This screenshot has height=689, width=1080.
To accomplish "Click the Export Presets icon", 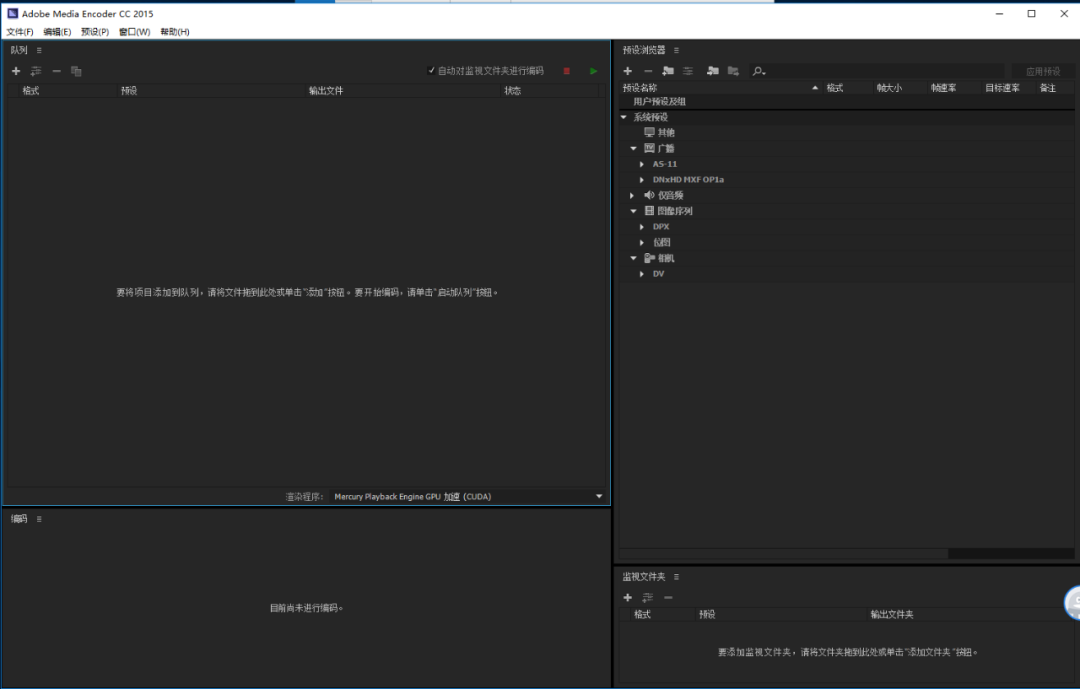I will (x=733, y=71).
